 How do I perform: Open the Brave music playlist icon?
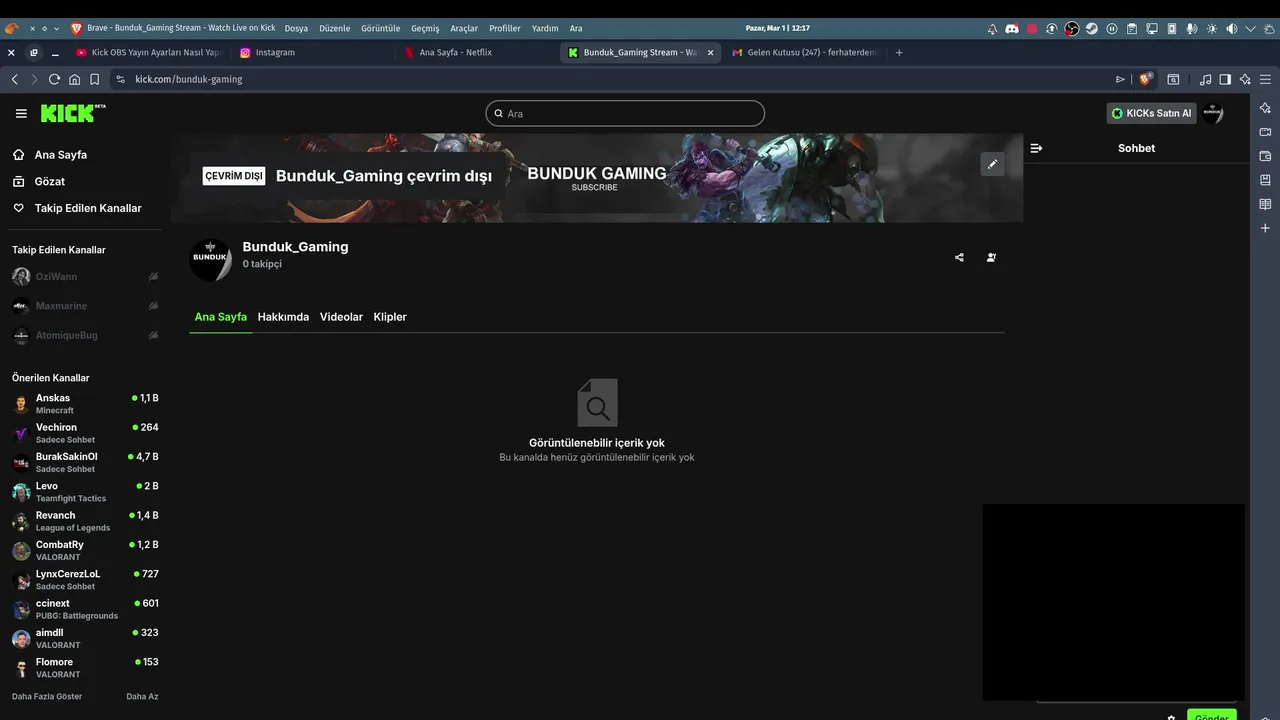tap(1205, 79)
